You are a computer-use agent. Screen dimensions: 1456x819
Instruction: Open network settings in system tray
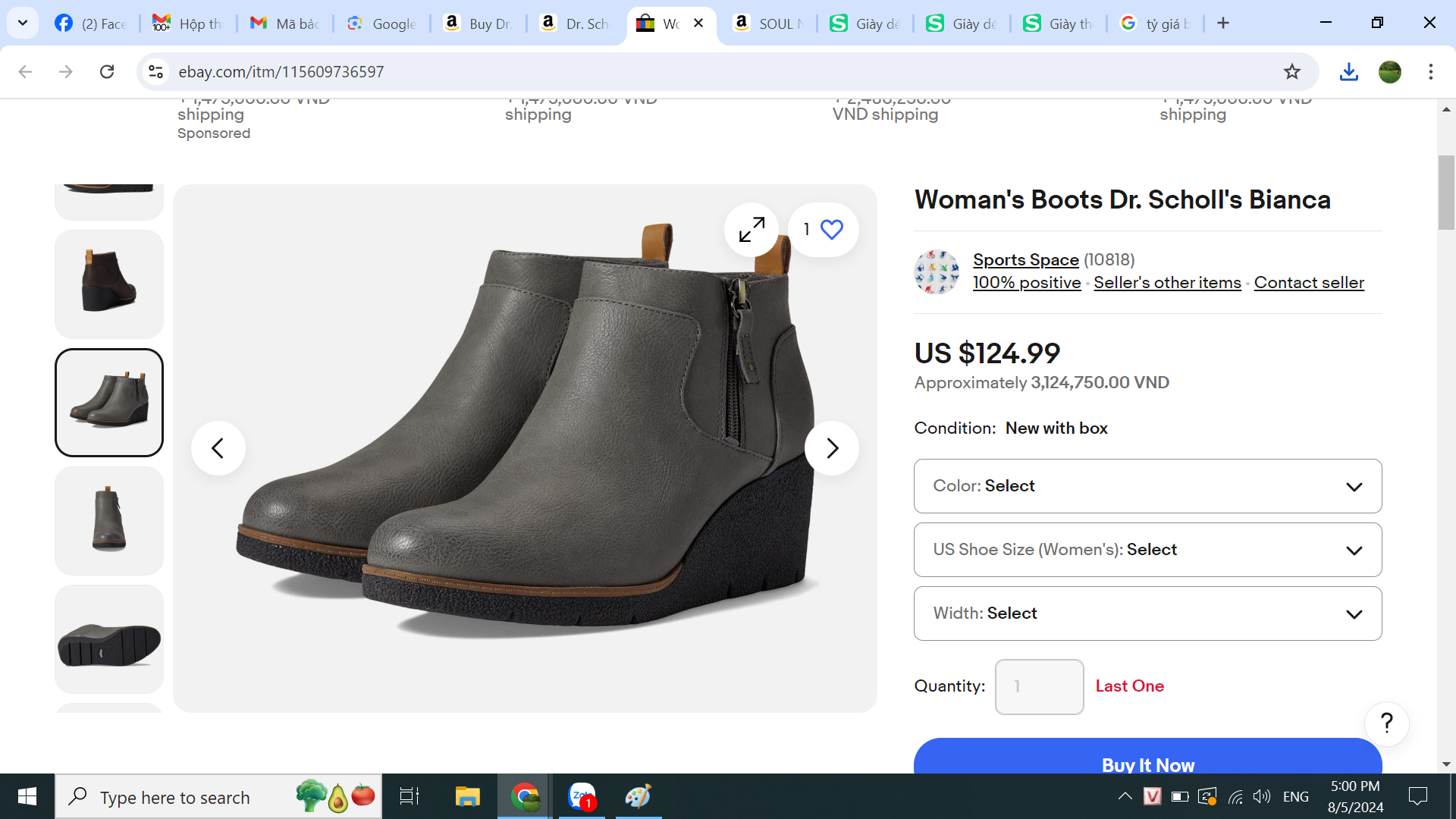click(1235, 796)
